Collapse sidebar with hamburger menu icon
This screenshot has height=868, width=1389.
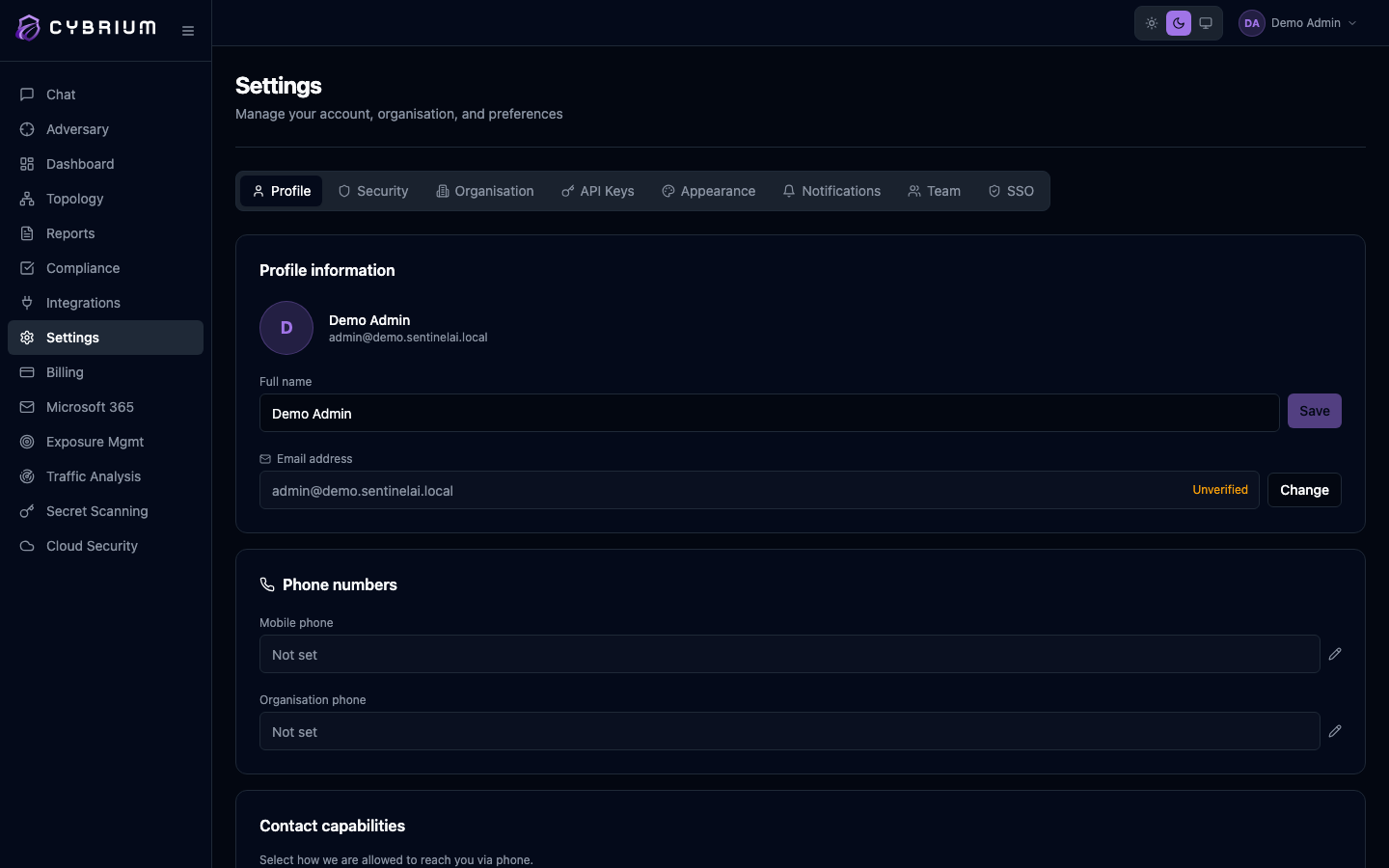[188, 31]
